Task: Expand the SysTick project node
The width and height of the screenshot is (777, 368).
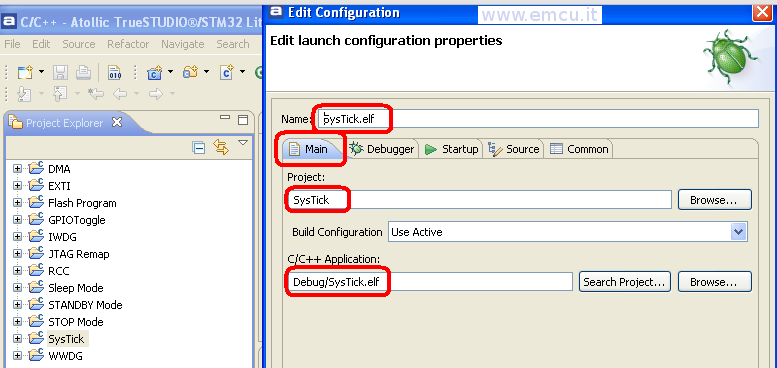Action: pyautogui.click(x=18, y=339)
